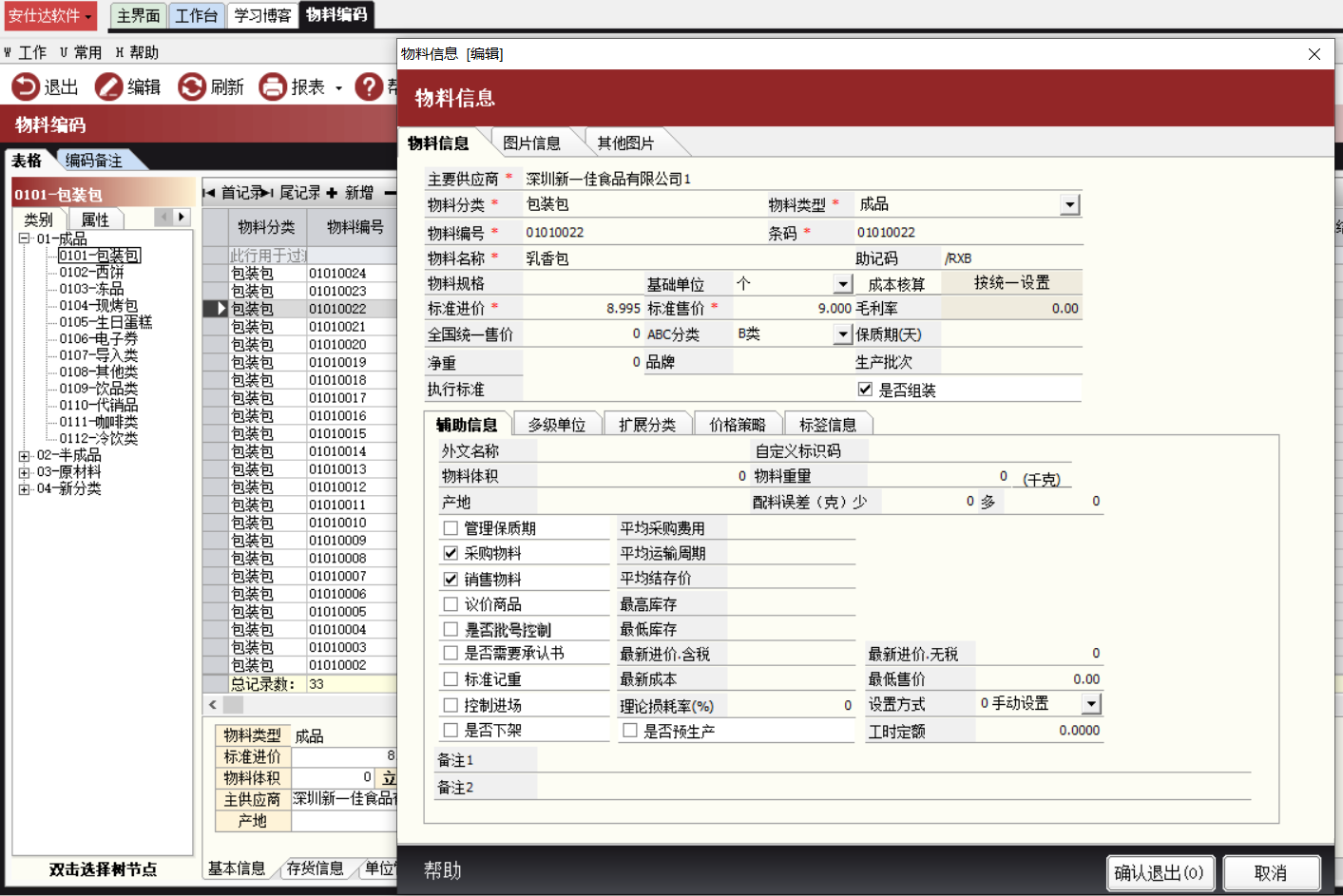Screen dimensions: 1343x896
Task: Open the 价格策略 tab
Action: tap(737, 425)
